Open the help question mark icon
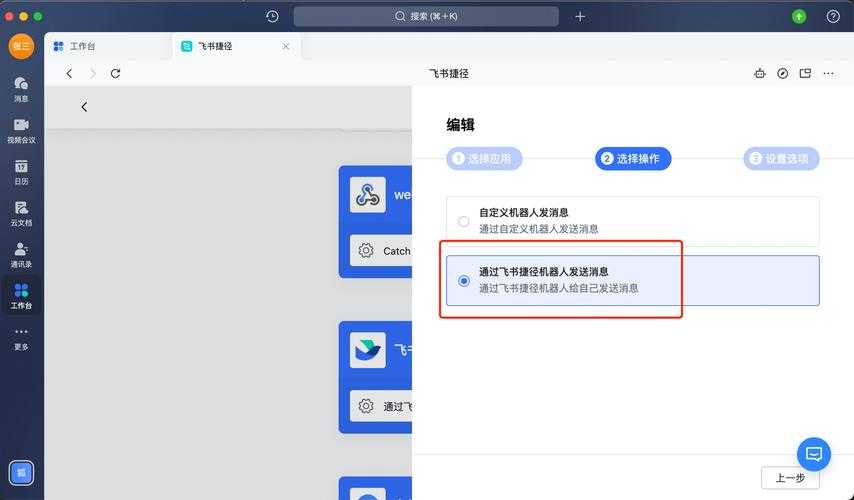 (833, 16)
